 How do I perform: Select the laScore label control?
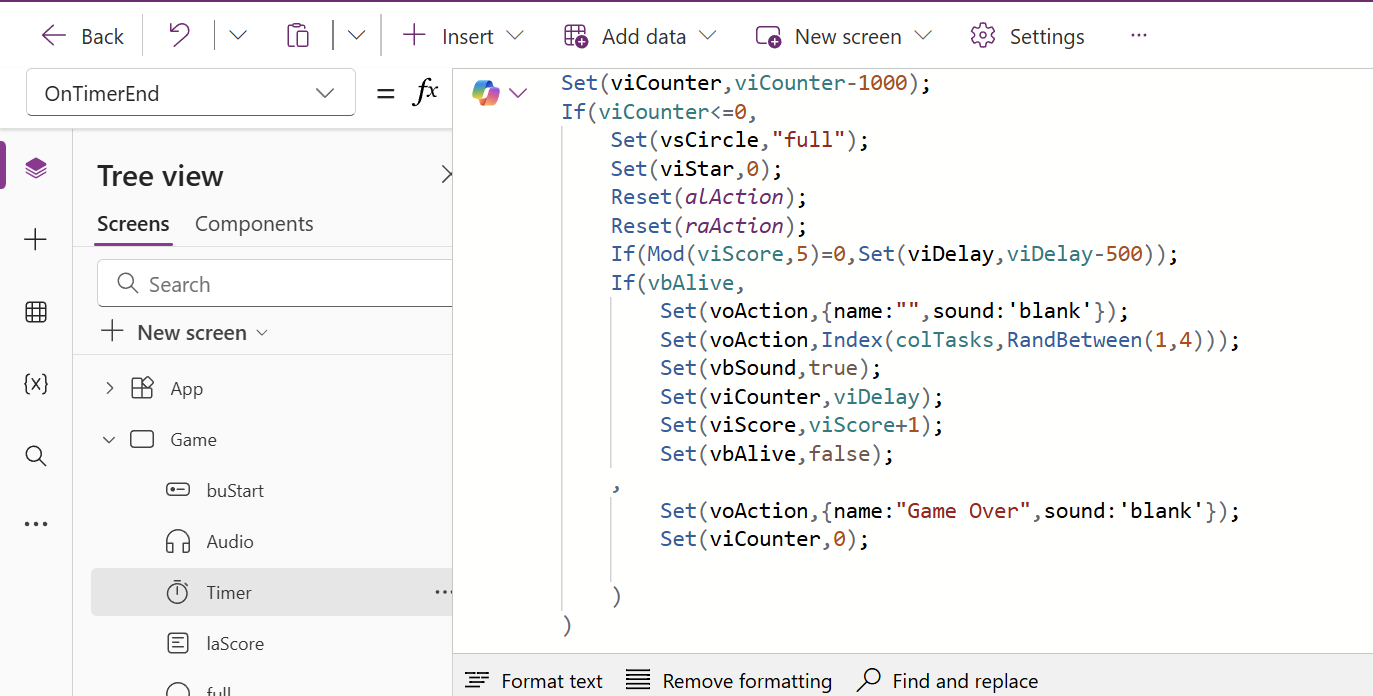pos(235,644)
